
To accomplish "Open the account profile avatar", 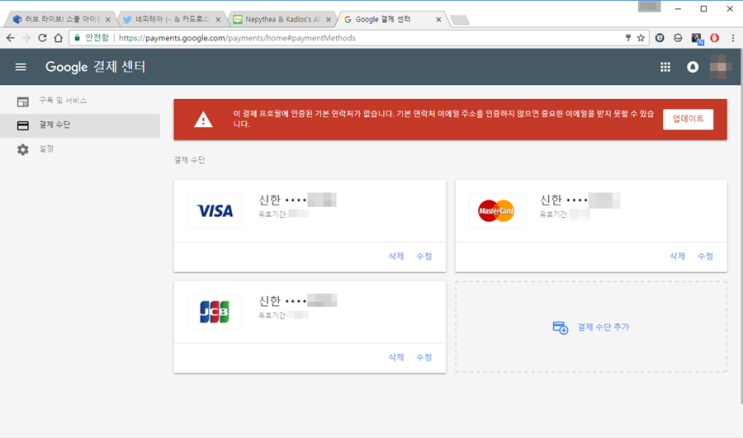I will coord(720,67).
